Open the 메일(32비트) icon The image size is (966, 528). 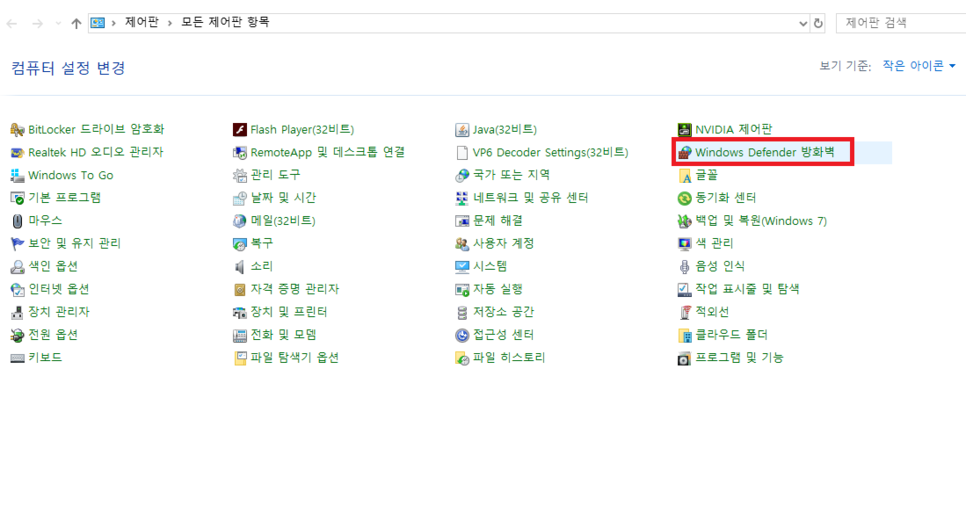(x=240, y=221)
